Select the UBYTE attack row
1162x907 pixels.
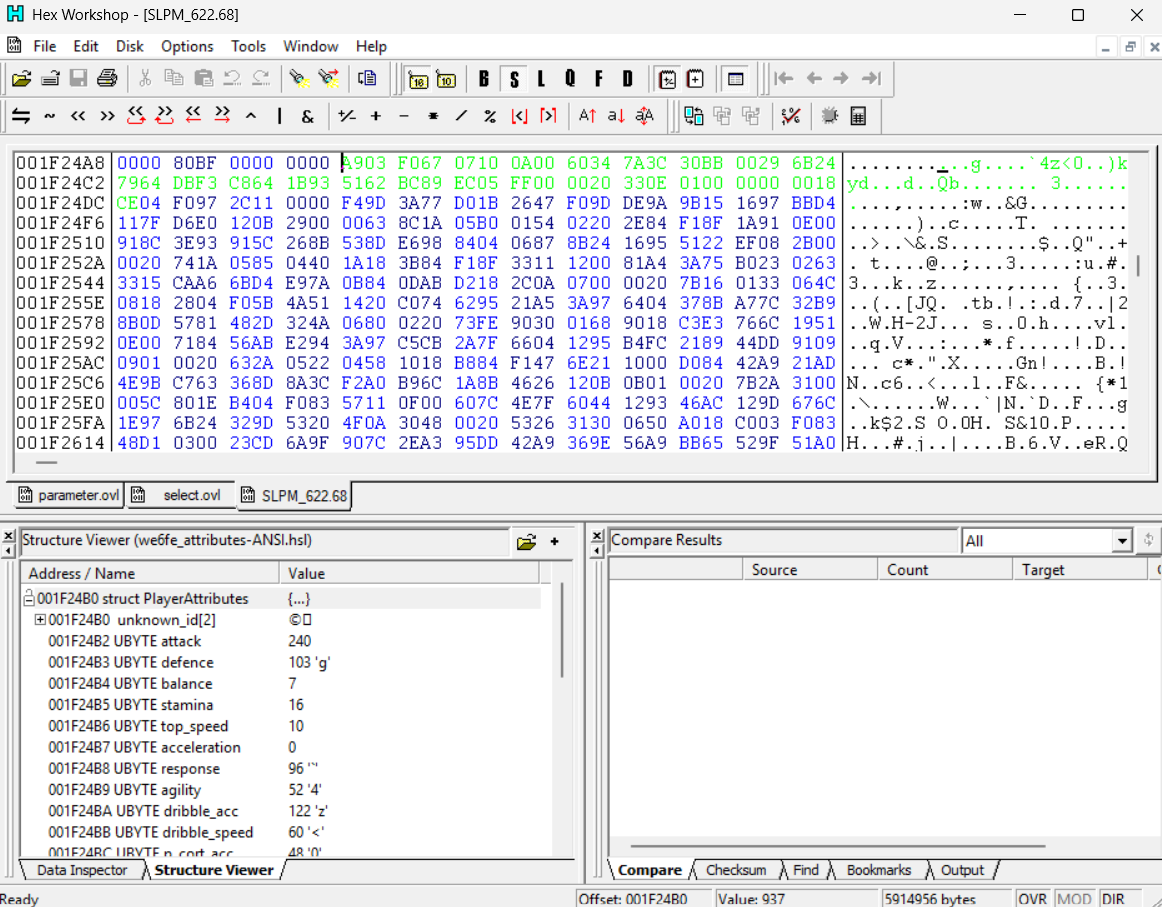click(281, 641)
